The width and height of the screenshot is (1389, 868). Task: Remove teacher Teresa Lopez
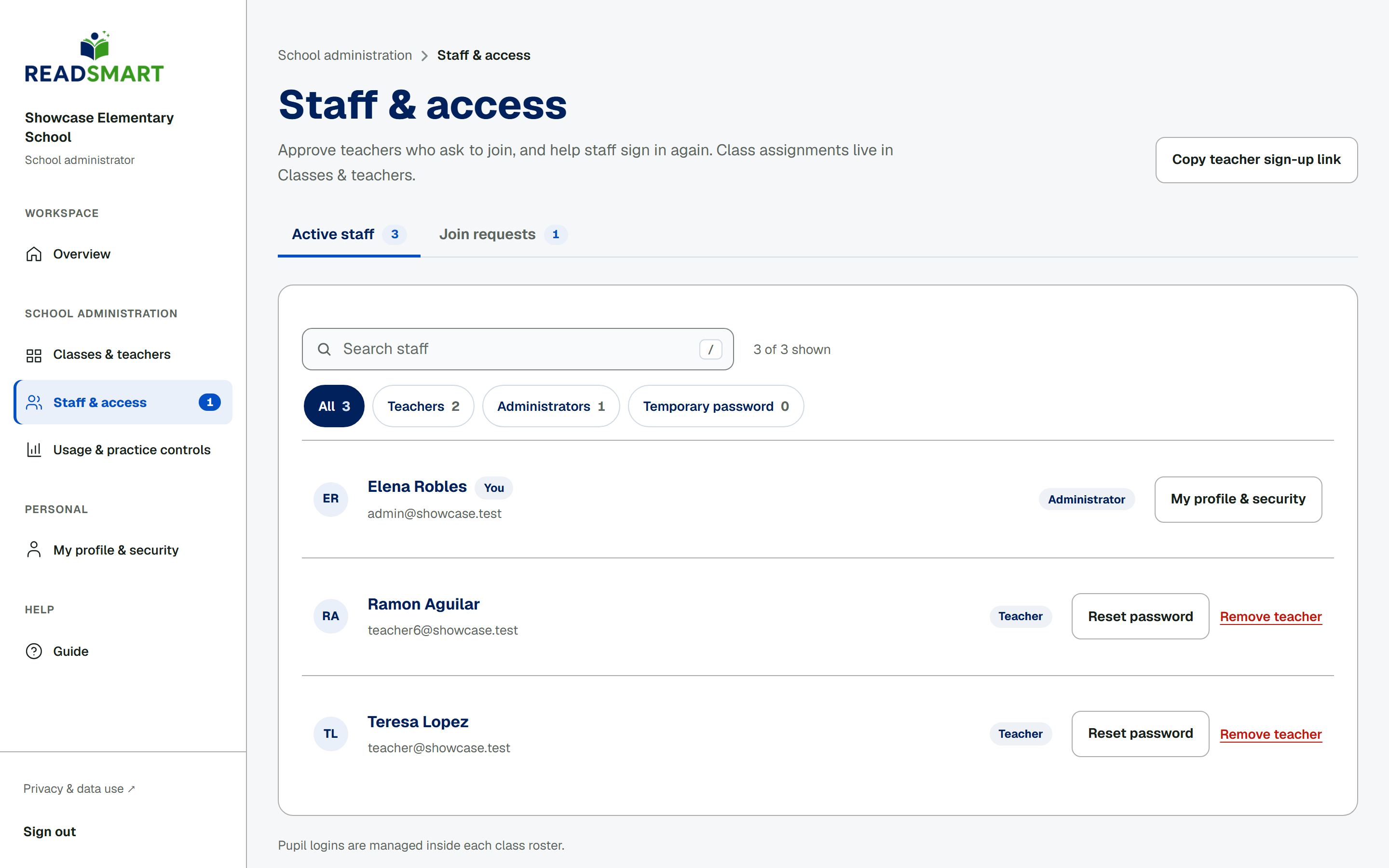(x=1271, y=734)
